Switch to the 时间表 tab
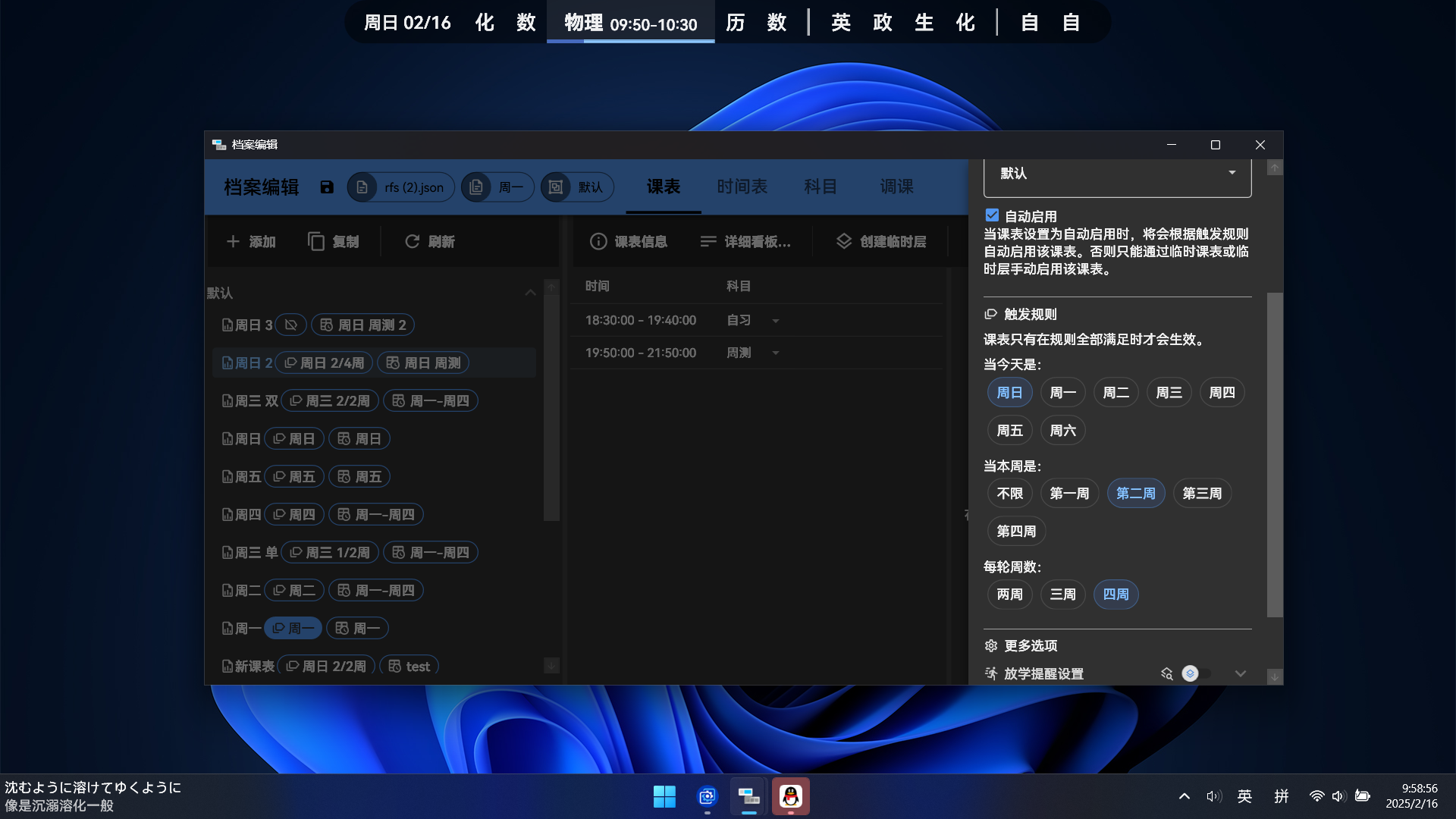Screen dimensions: 1456x819 pos(742,187)
